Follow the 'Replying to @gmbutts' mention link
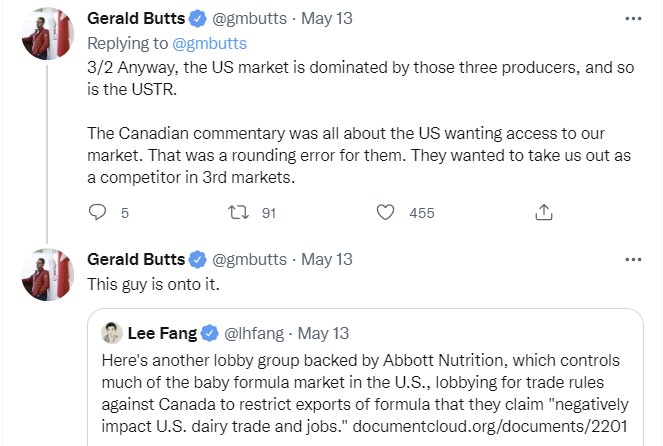This screenshot has height=446, width=663. point(210,43)
